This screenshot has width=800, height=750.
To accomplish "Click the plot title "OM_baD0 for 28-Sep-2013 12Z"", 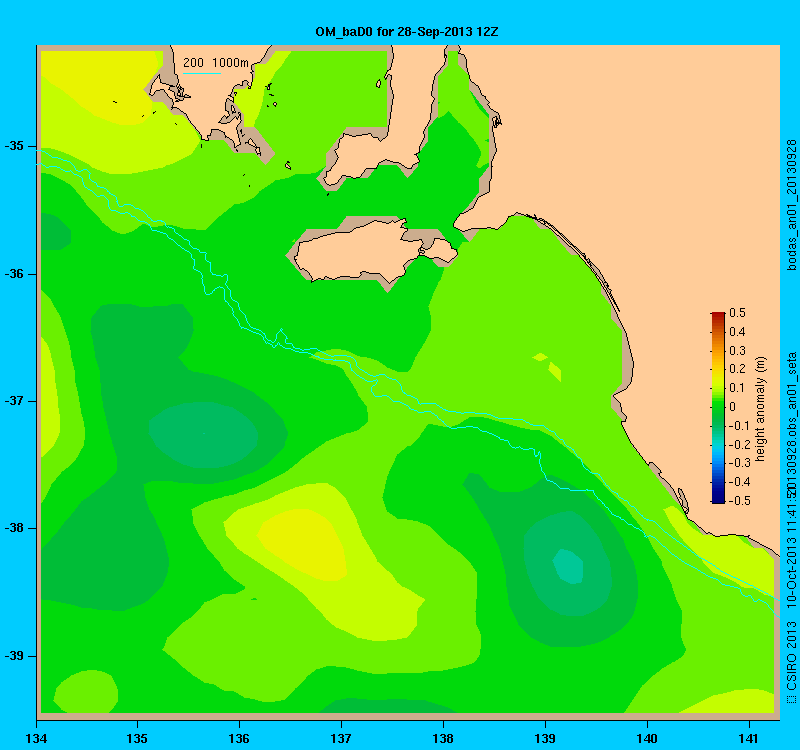I will pyautogui.click(x=407, y=32).
